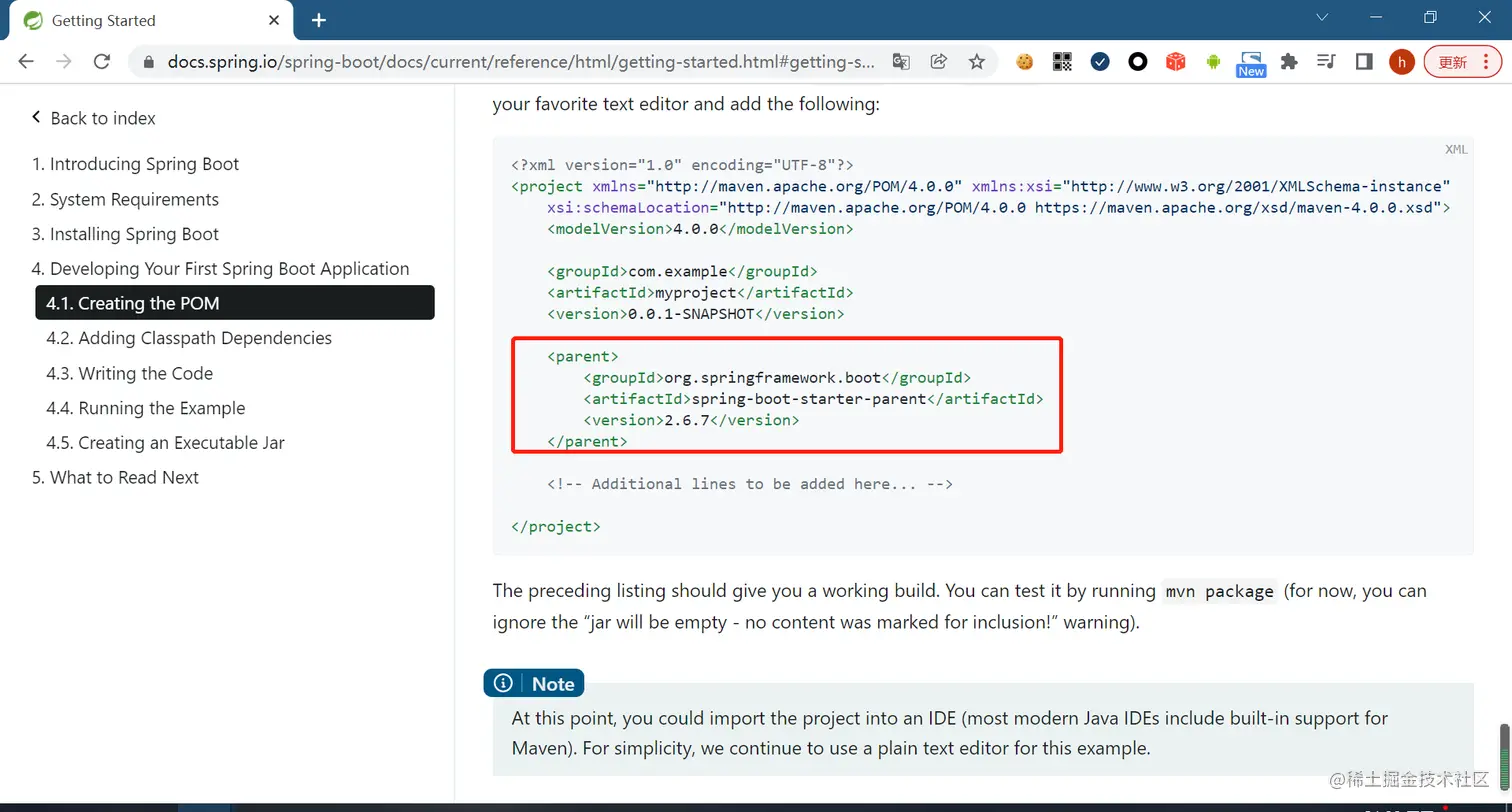Close the Getting Started tab
This screenshot has height=812, width=1512.
pyautogui.click(x=275, y=20)
